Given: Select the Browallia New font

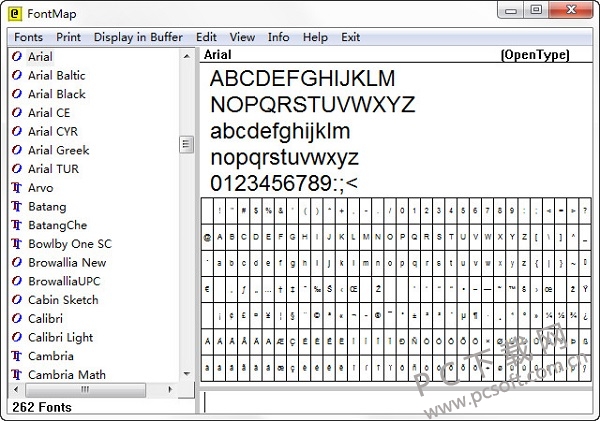Looking at the screenshot, I should pyautogui.click(x=67, y=263).
